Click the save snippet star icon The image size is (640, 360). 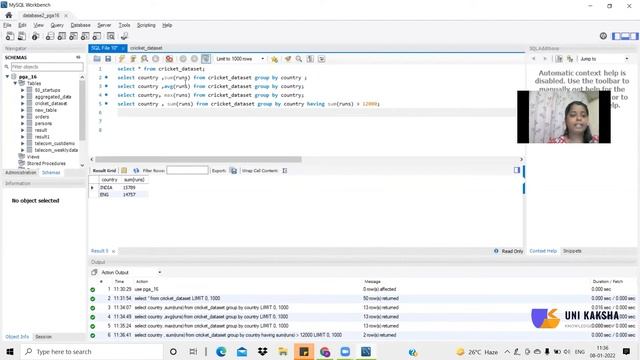point(274,59)
